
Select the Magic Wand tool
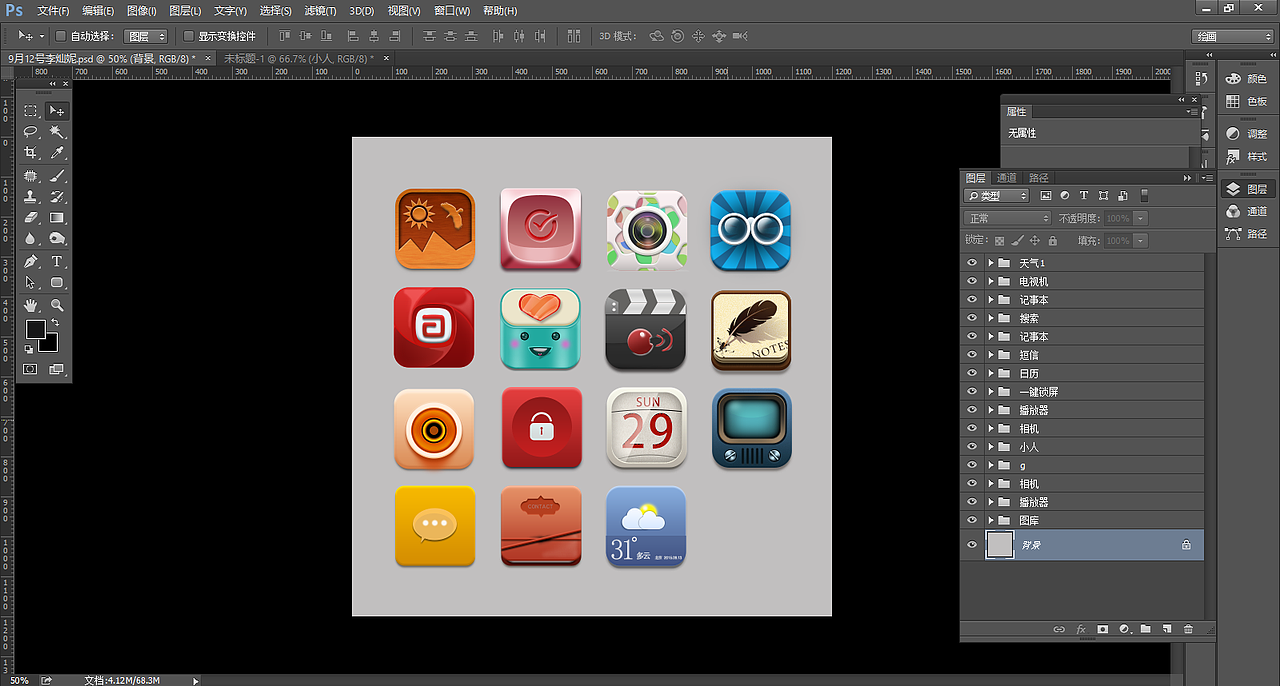[57, 131]
